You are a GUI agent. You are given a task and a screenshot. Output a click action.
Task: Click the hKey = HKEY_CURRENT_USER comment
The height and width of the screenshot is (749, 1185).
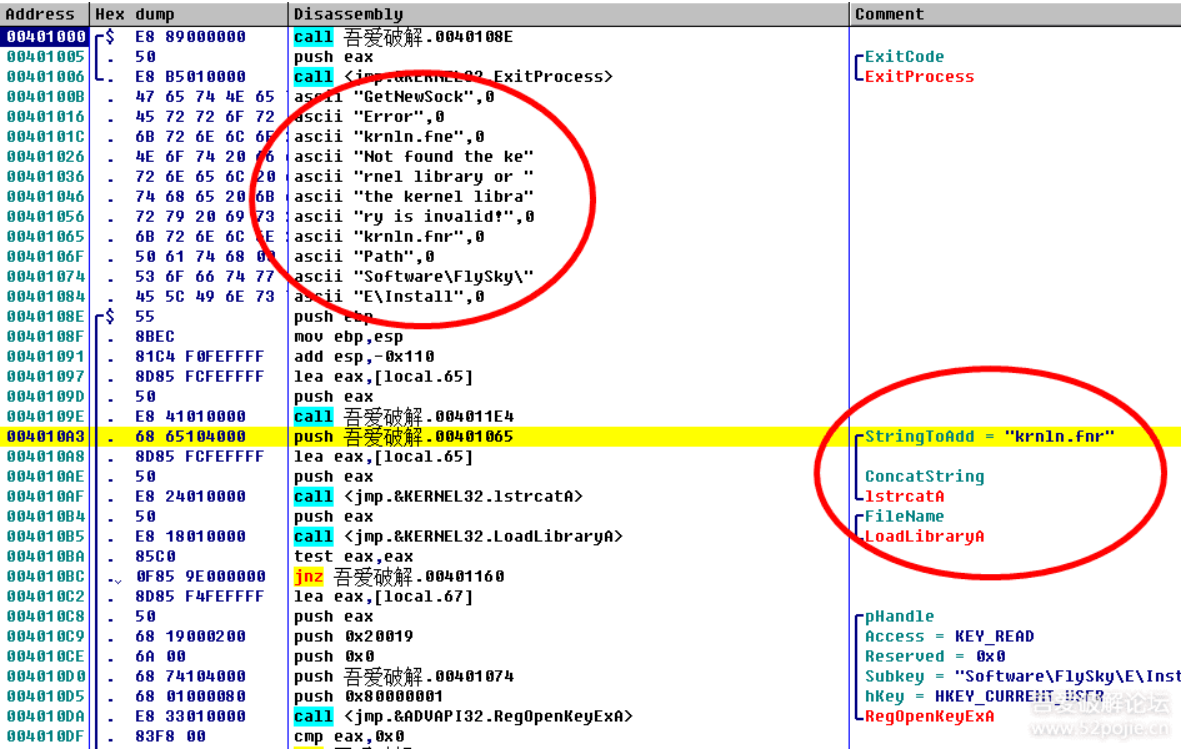pyautogui.click(x=984, y=696)
